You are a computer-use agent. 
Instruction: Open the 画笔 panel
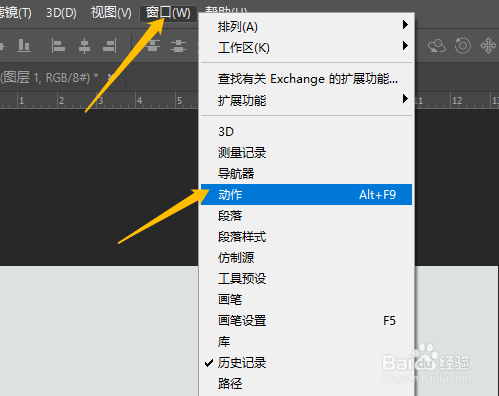point(306,300)
